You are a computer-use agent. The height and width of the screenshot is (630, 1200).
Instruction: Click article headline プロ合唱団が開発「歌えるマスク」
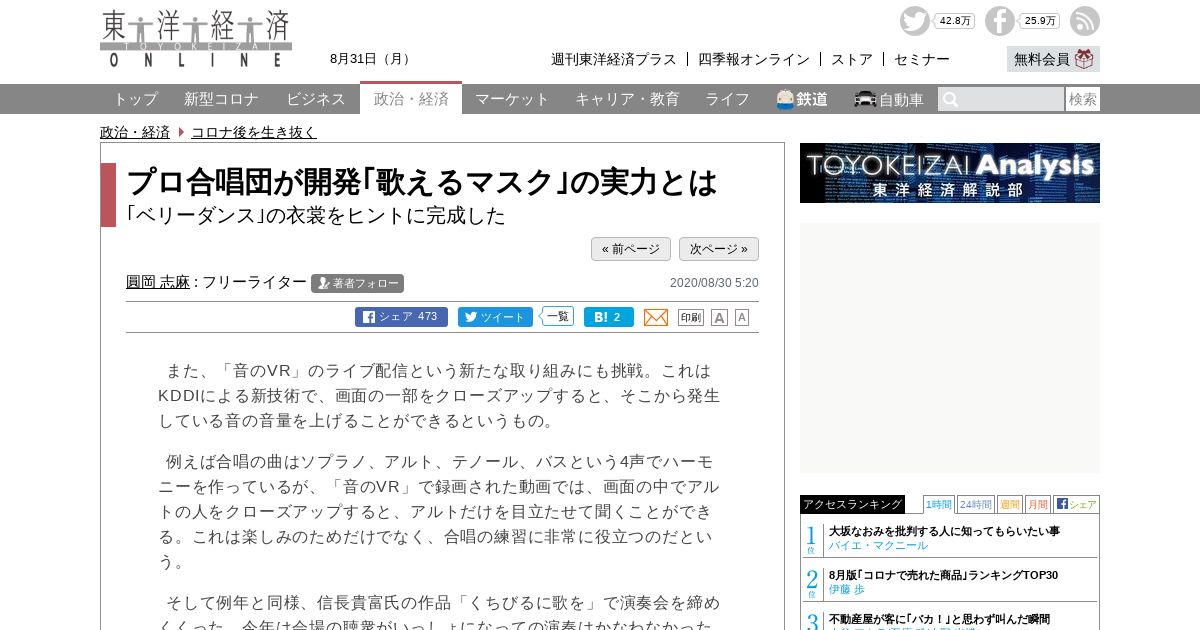(422, 182)
